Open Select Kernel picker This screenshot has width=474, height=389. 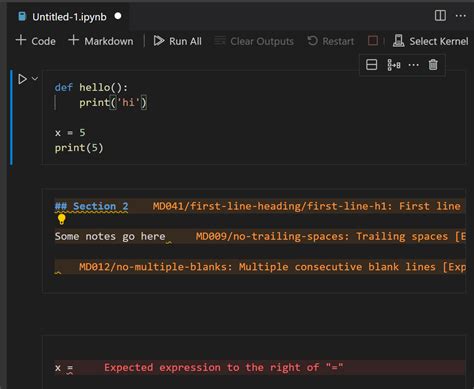(x=430, y=41)
